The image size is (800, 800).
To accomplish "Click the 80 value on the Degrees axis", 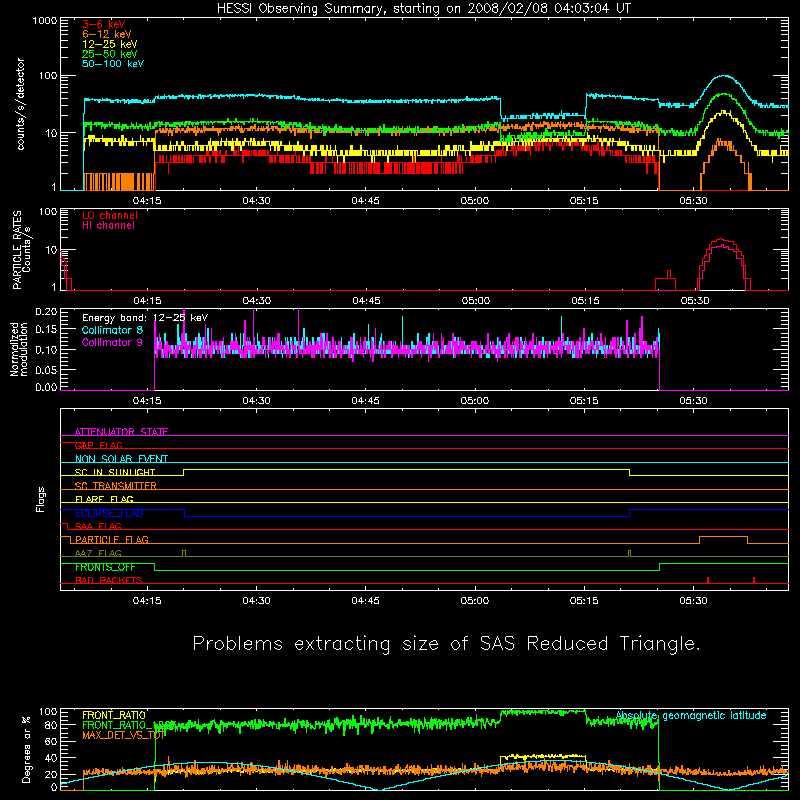I will tap(51, 725).
